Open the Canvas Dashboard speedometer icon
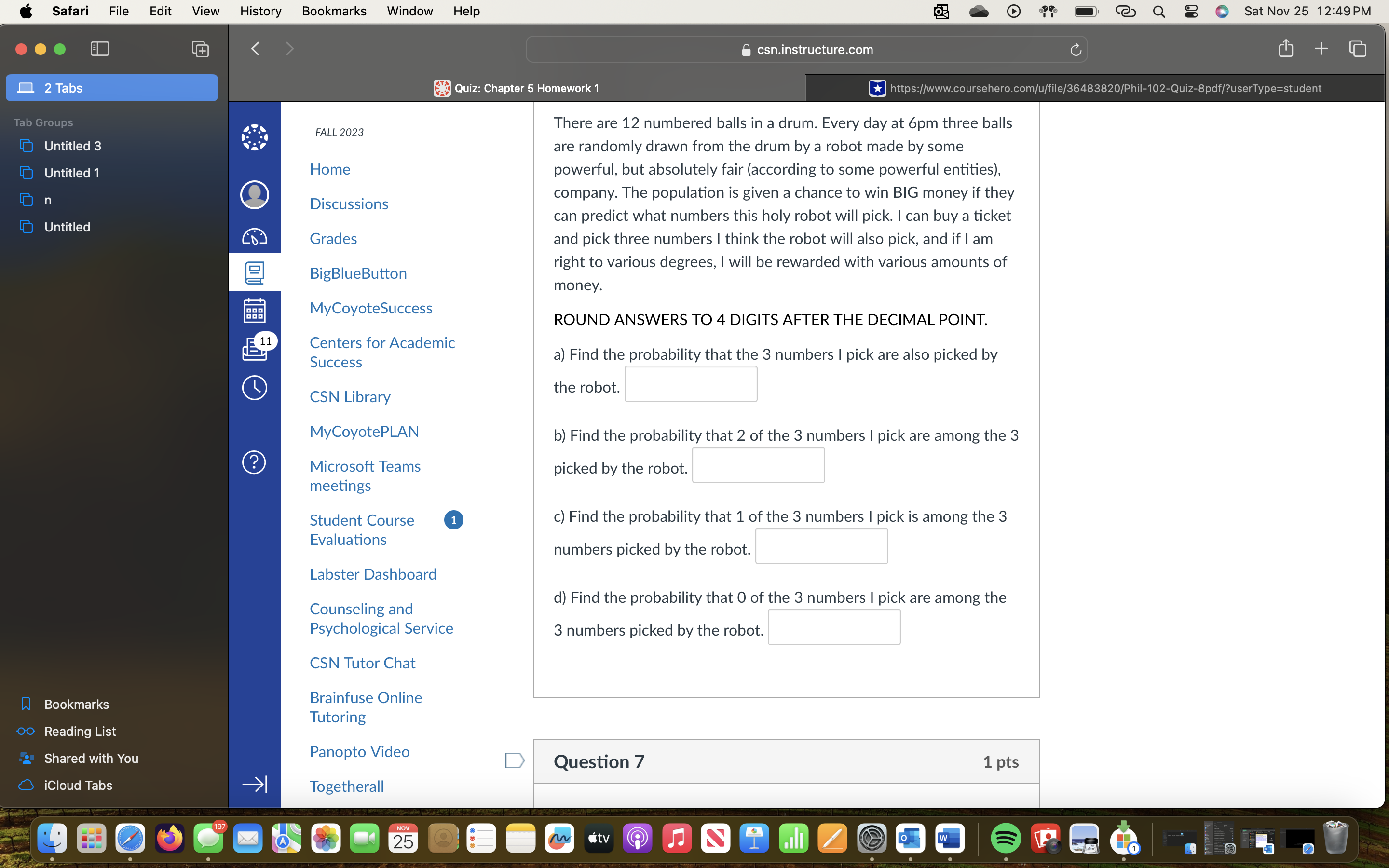Screen dimensions: 1389x868 click(x=254, y=235)
